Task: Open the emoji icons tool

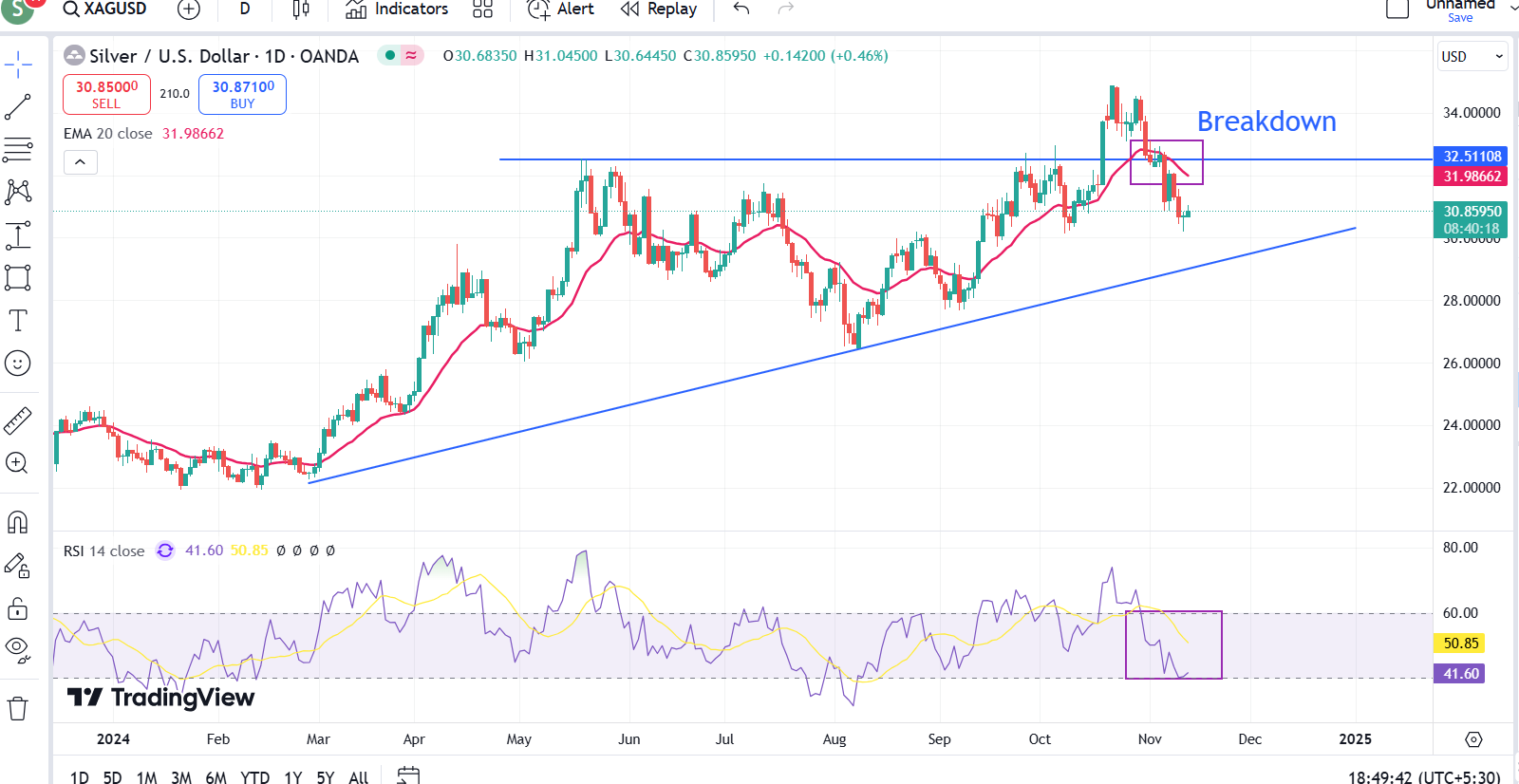Action: click(x=18, y=364)
